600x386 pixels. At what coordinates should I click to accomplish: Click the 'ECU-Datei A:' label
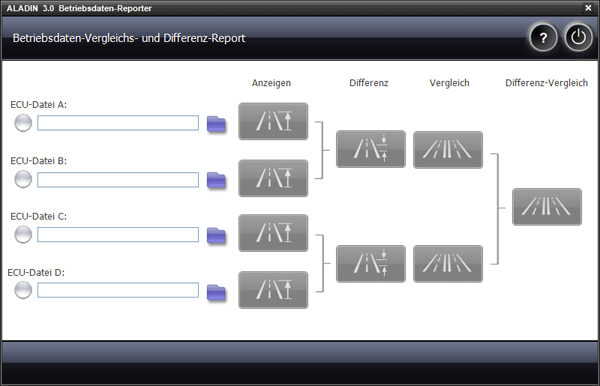tap(39, 104)
